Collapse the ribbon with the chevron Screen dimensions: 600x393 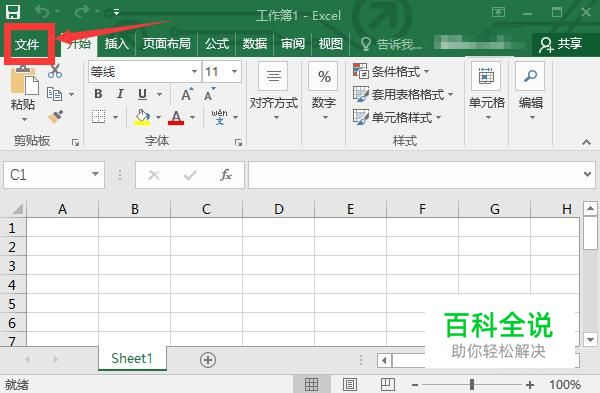point(586,143)
